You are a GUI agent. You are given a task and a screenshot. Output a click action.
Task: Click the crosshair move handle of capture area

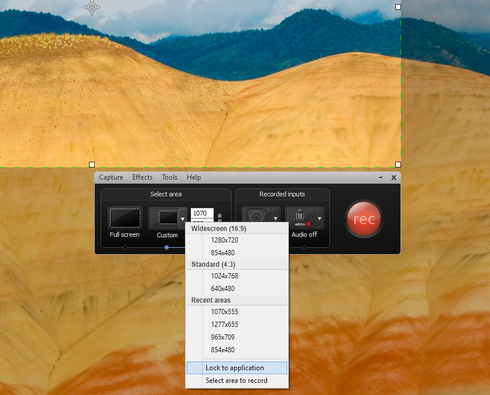(x=92, y=7)
